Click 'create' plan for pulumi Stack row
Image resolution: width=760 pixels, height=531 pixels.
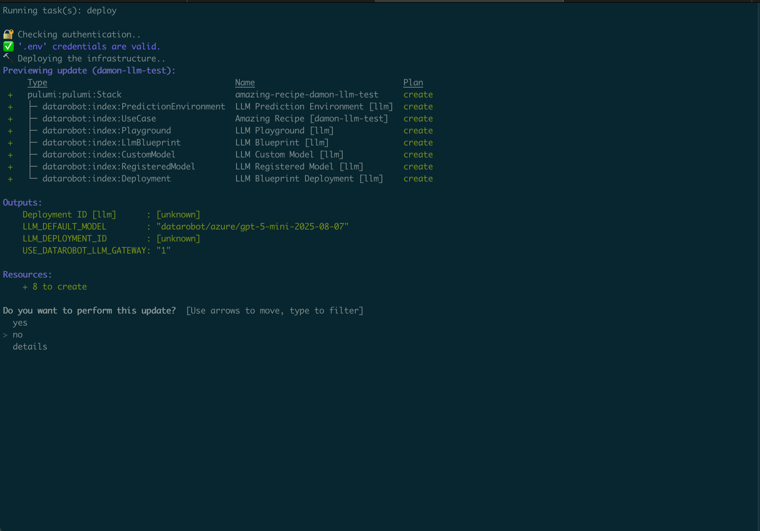coord(418,95)
